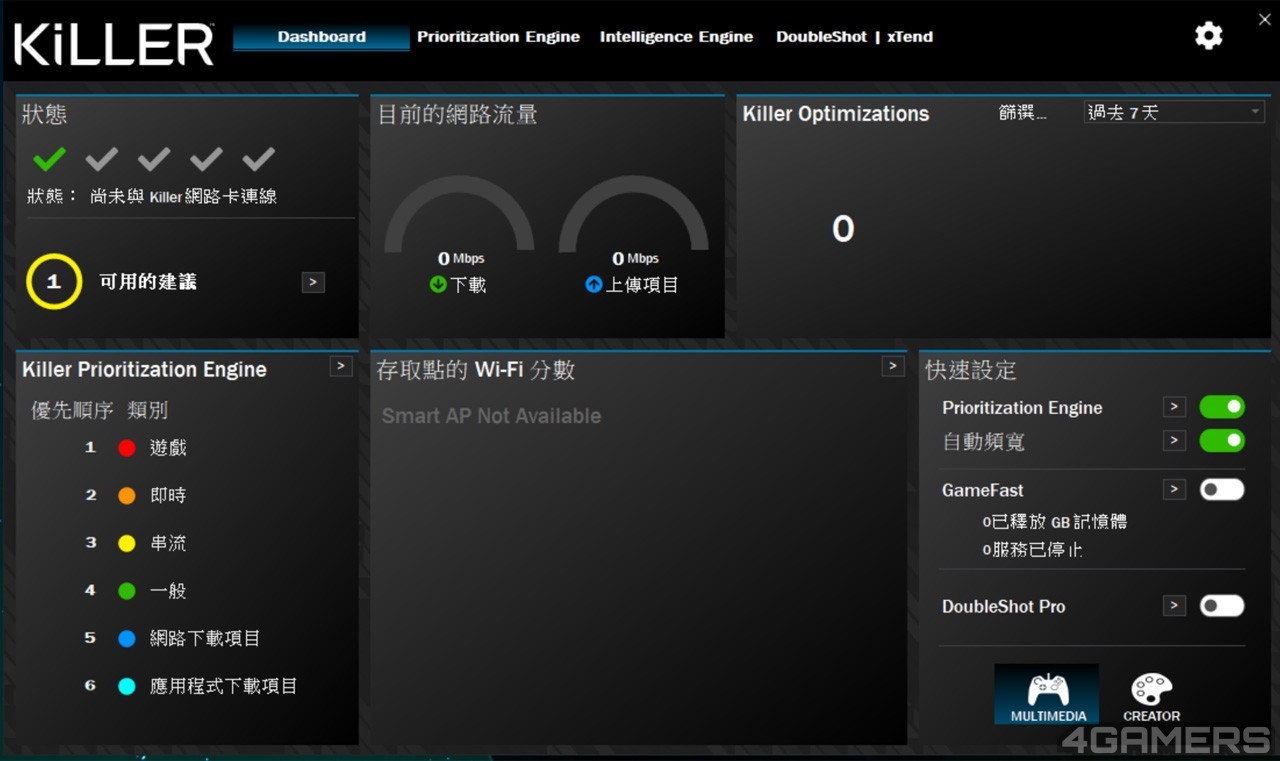The width and height of the screenshot is (1280, 761).
Task: Click the second gray status checkmark
Action: [102, 158]
